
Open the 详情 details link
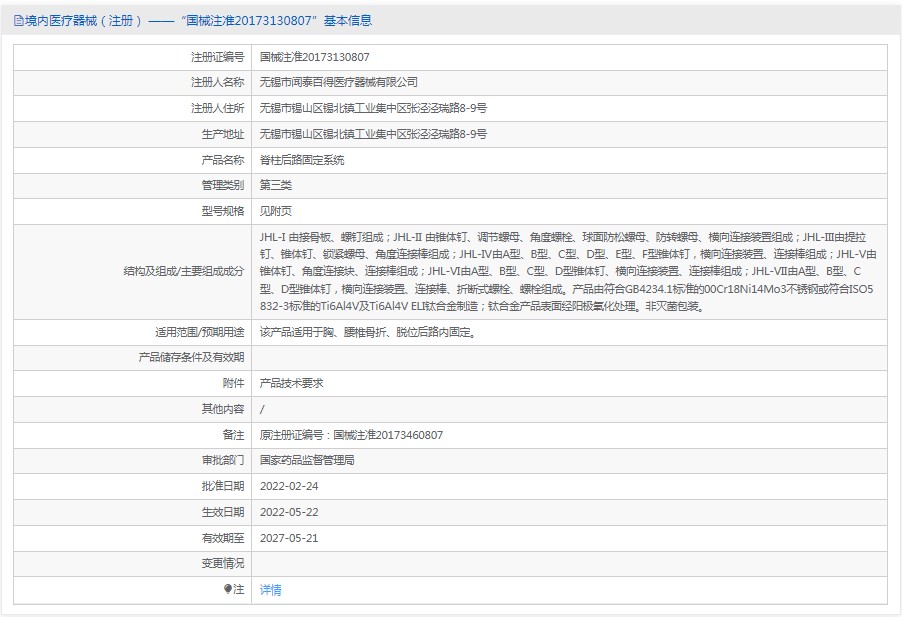point(270,589)
